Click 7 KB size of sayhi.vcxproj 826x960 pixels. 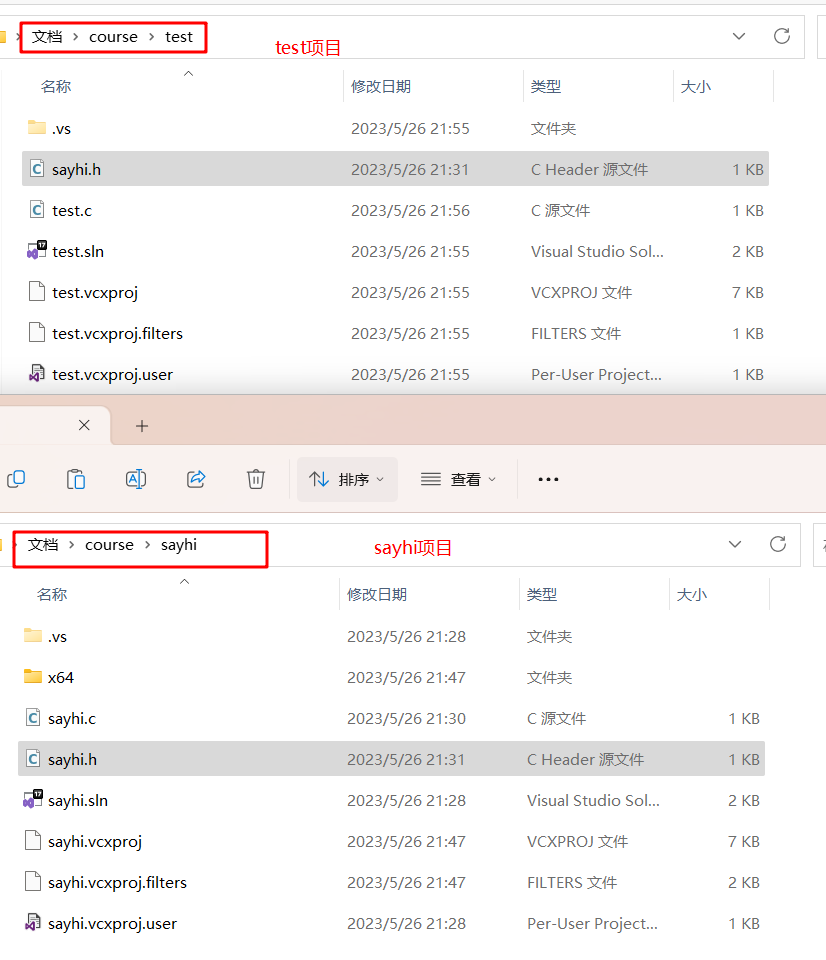[744, 841]
